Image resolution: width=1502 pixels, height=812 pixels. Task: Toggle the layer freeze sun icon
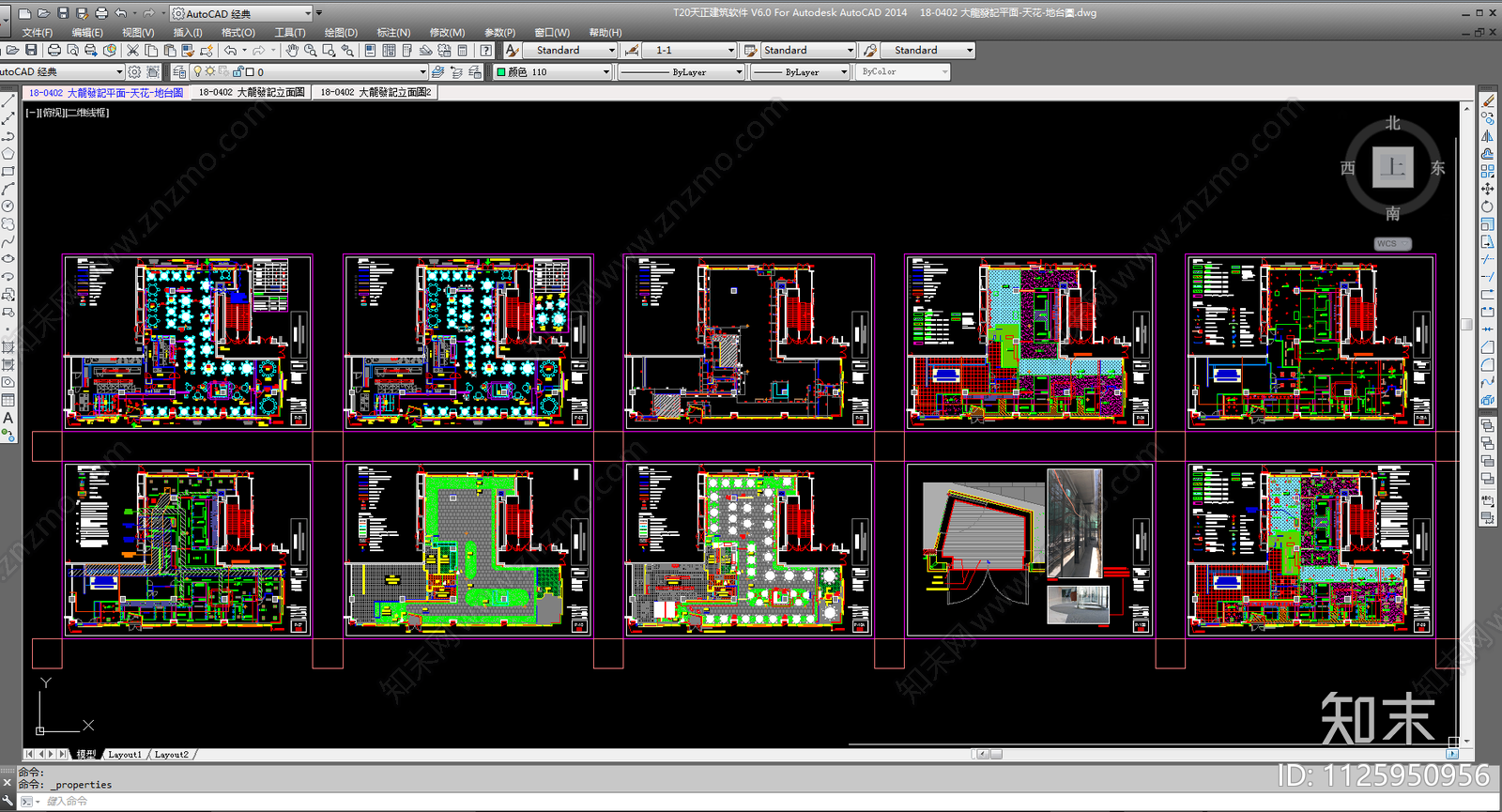210,72
